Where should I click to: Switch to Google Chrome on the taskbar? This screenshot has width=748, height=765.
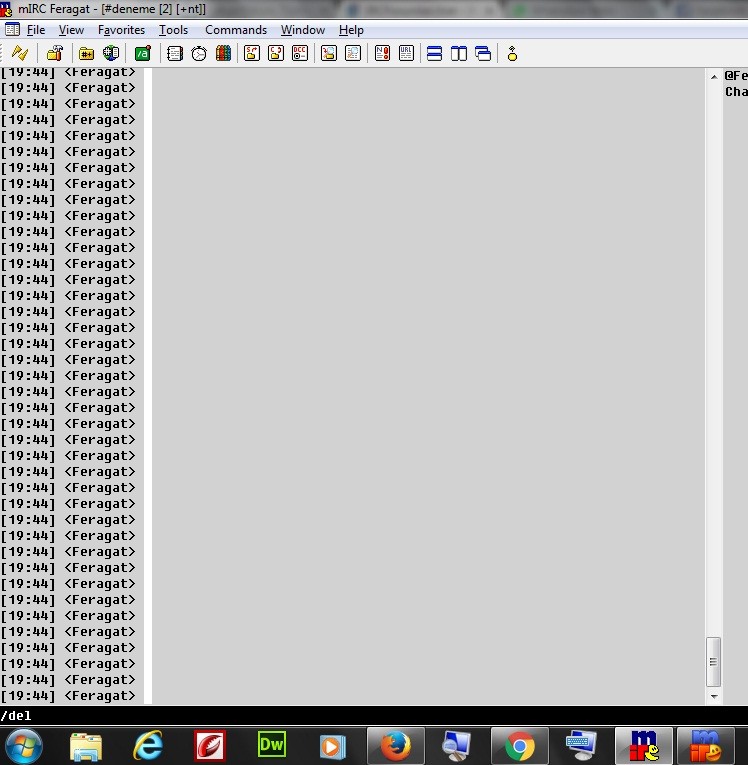point(520,746)
